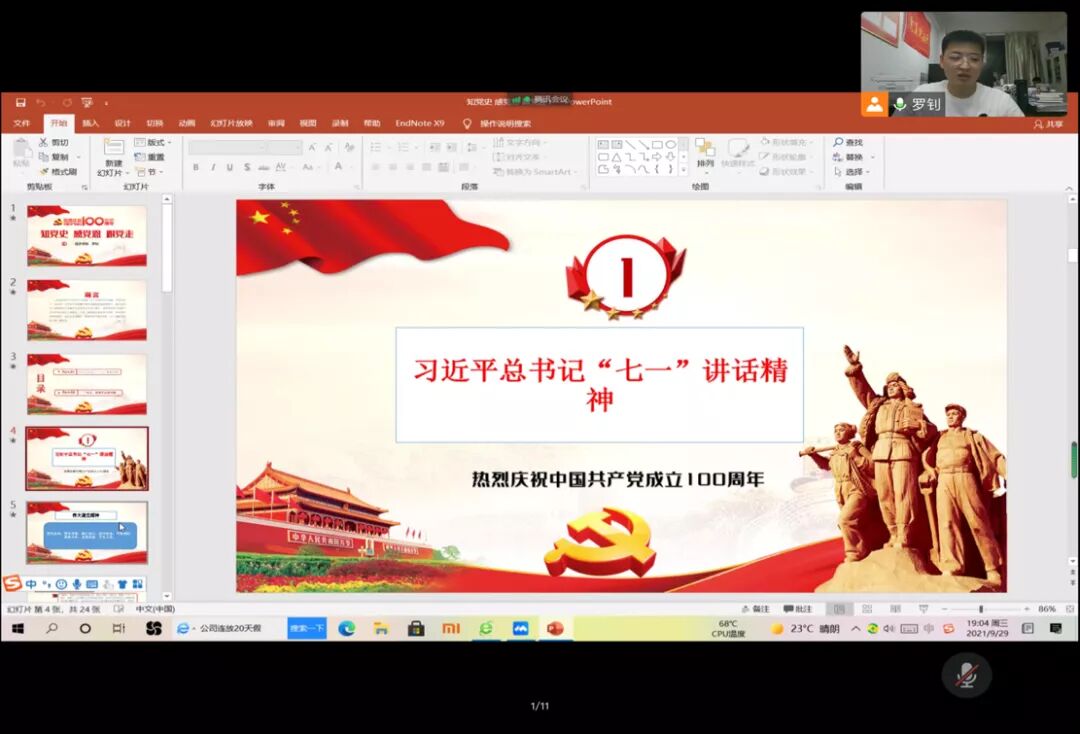Unmute the microphone in the meeting overlay
1080x734 pixels.
966,676
